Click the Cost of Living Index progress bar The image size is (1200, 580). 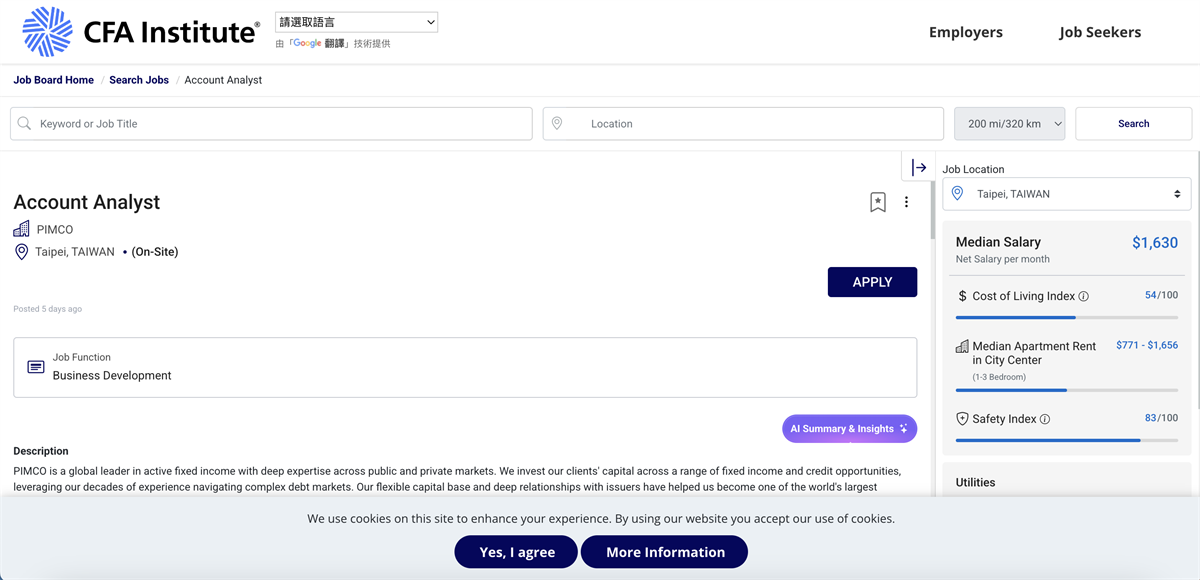point(1066,317)
